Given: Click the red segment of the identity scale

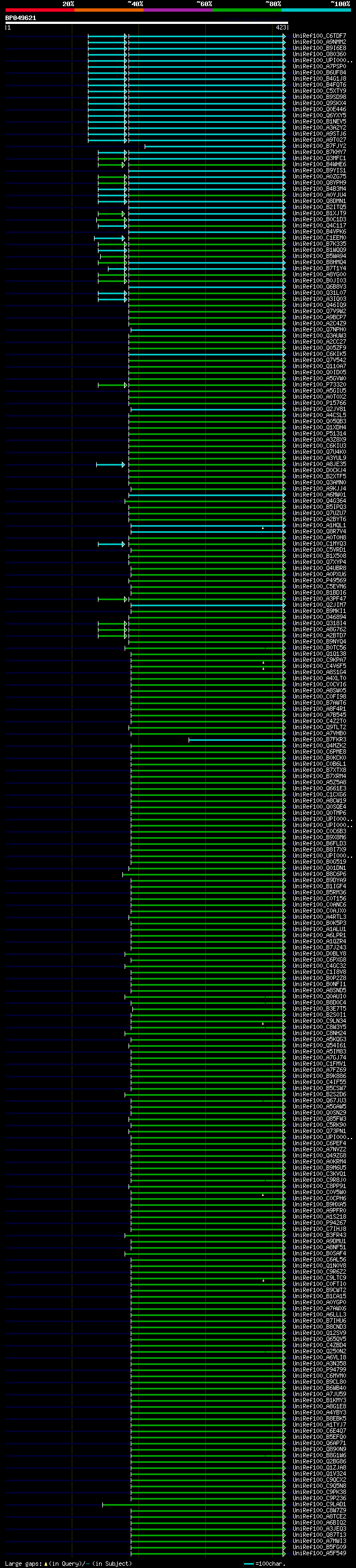Looking at the screenshot, I should (39, 10).
